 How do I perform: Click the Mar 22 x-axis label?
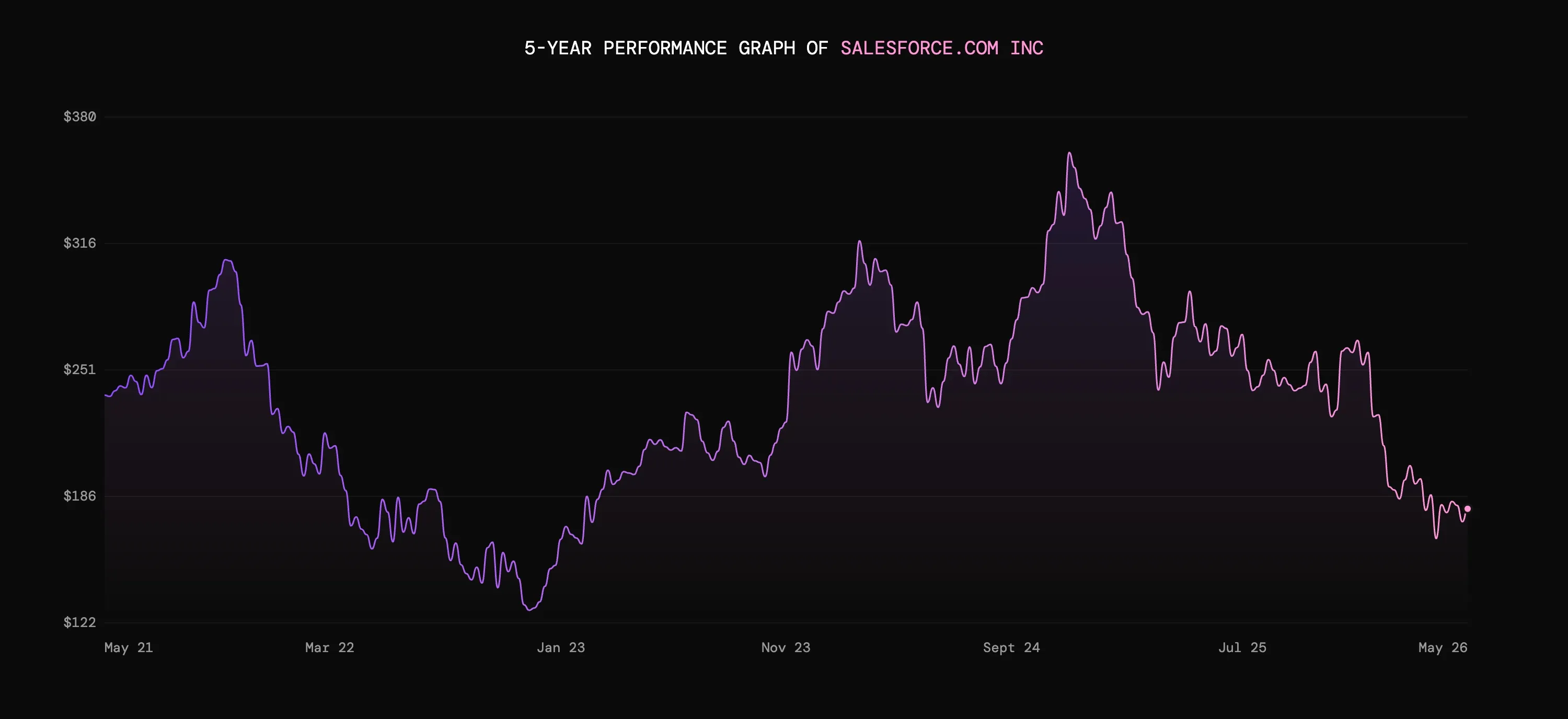pyautogui.click(x=329, y=647)
